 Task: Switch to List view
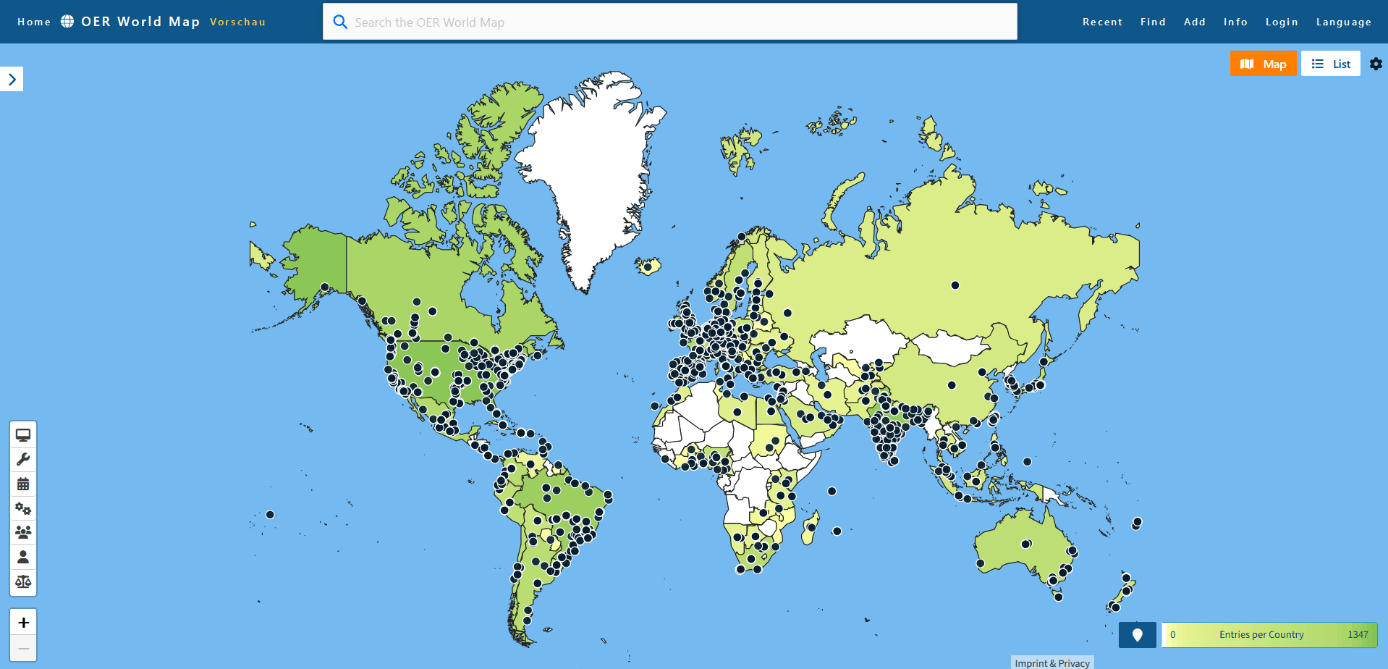click(1330, 63)
